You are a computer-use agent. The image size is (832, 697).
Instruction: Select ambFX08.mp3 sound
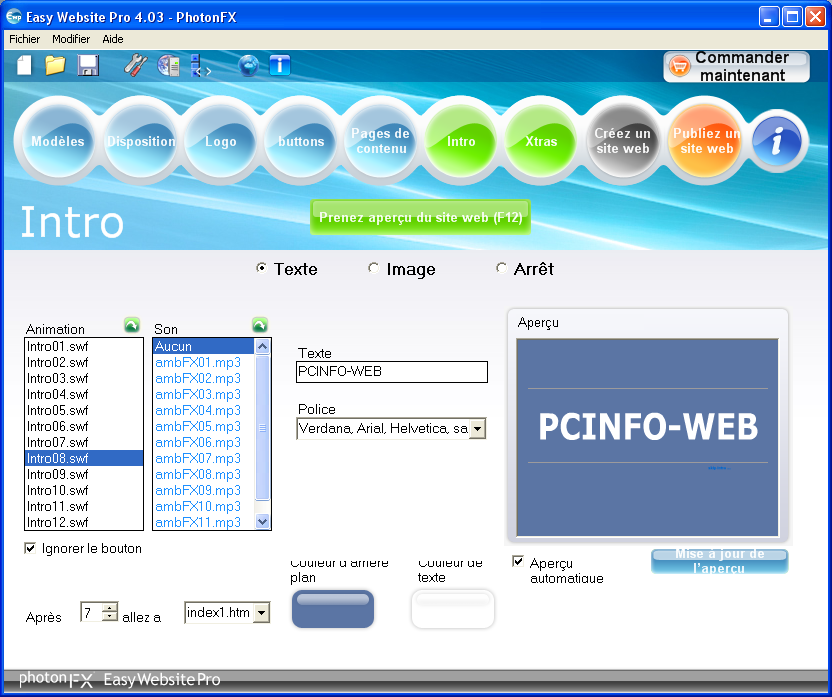point(204,474)
